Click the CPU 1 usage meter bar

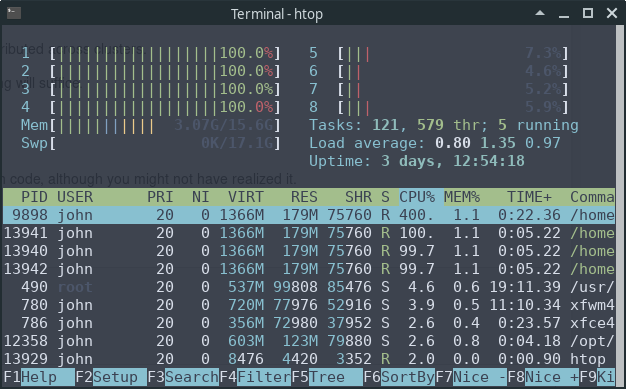[x=165, y=53]
